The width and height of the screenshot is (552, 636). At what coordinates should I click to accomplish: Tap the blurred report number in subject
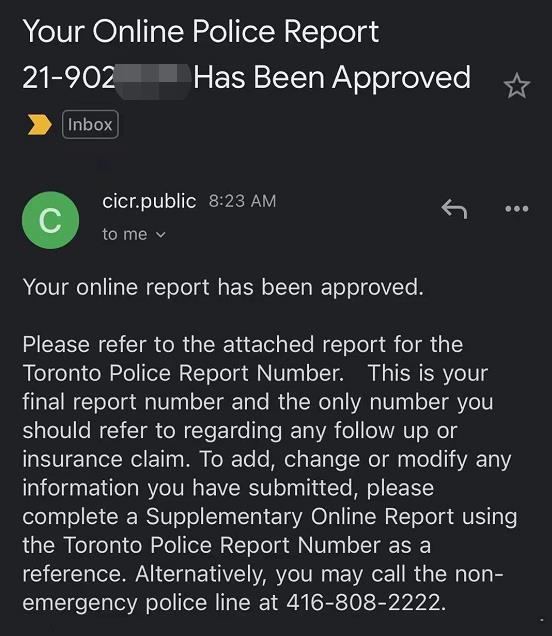pyautogui.click(x=153, y=80)
